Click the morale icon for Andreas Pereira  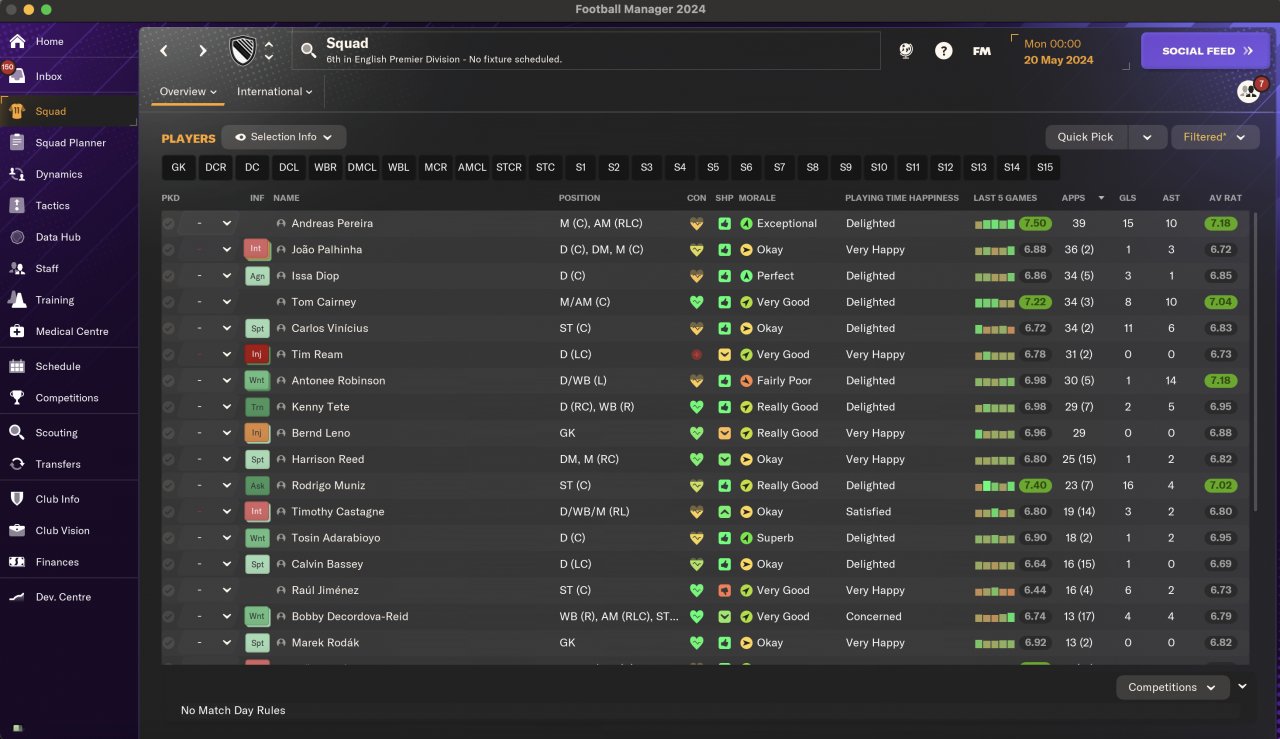coord(746,224)
